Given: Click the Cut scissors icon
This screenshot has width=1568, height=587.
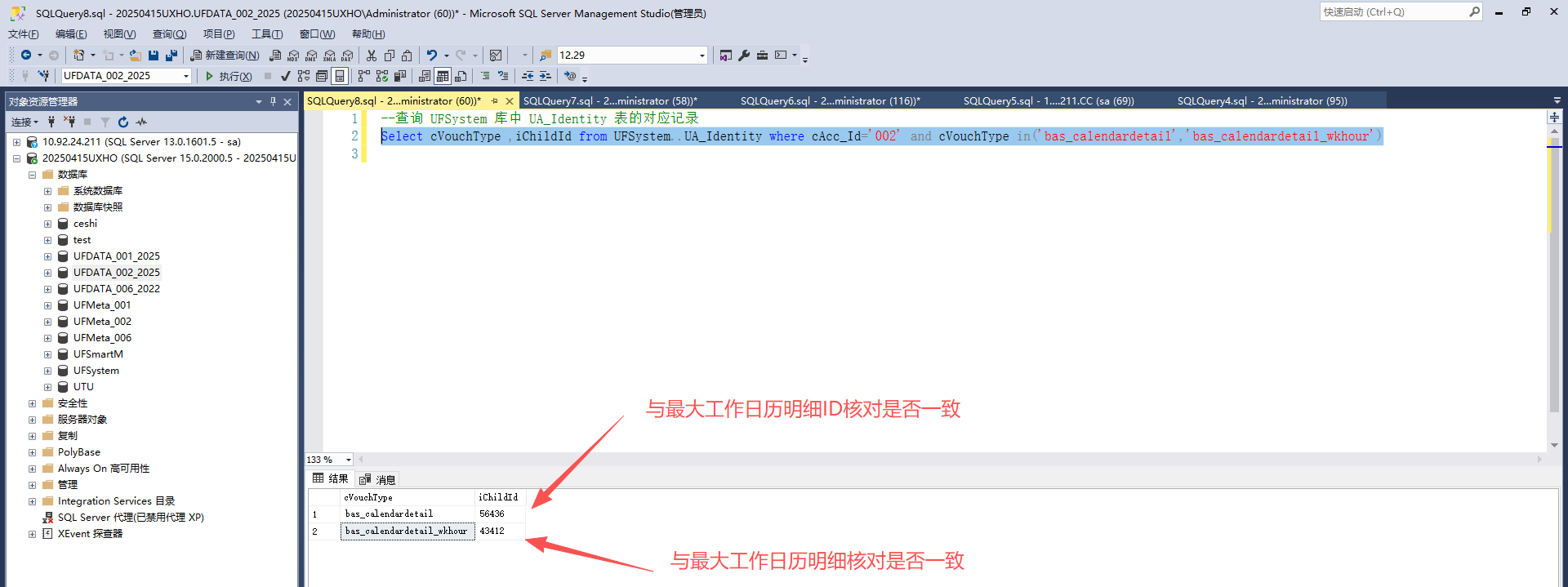Looking at the screenshot, I should point(372,56).
